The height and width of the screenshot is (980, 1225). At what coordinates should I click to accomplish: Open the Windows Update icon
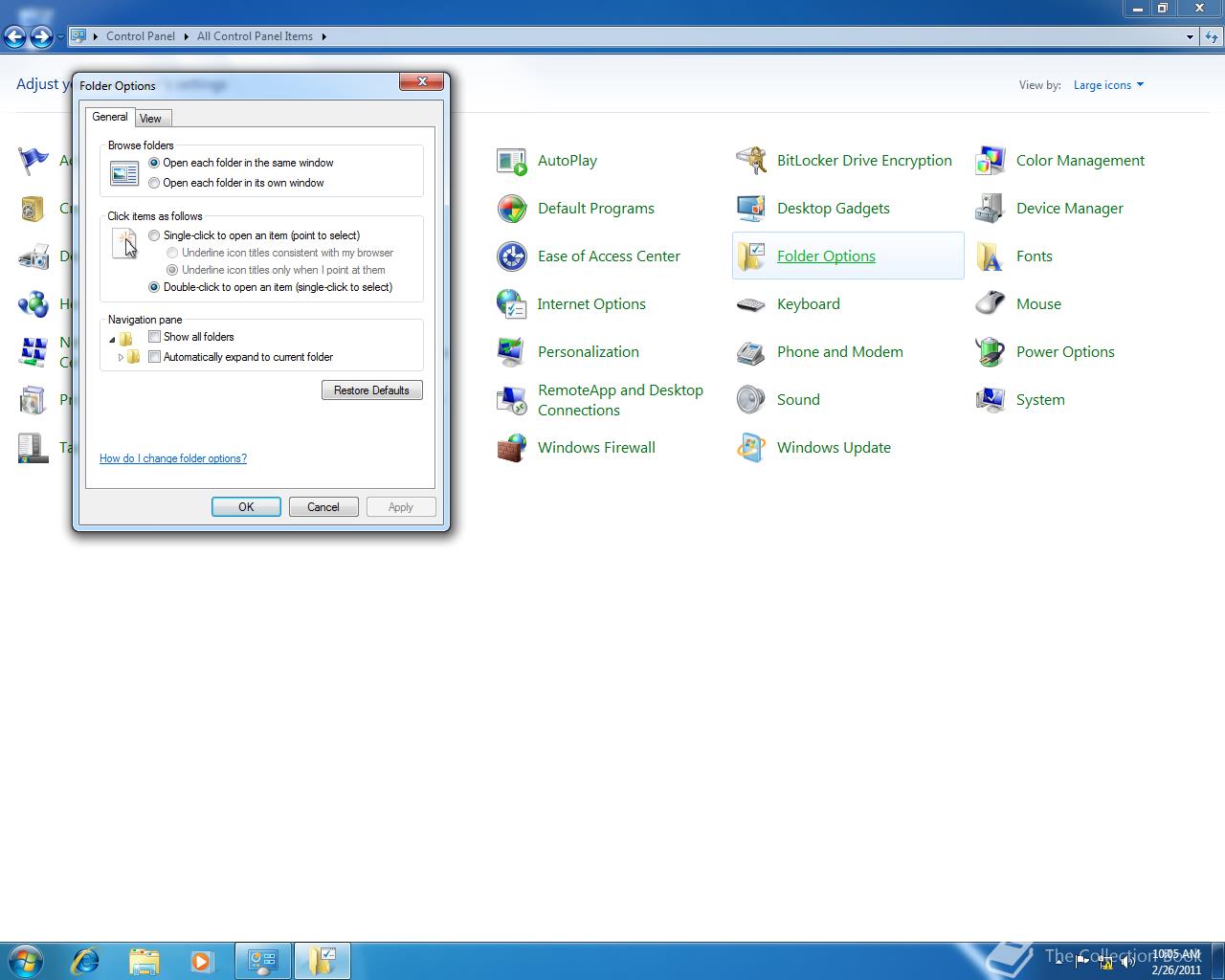751,448
